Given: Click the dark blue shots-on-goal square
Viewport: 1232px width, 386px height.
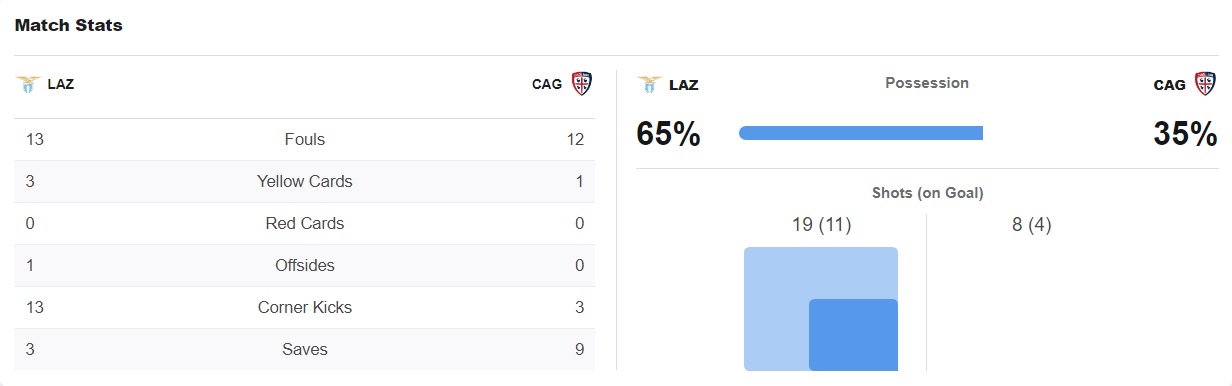Looking at the screenshot, I should (x=853, y=335).
